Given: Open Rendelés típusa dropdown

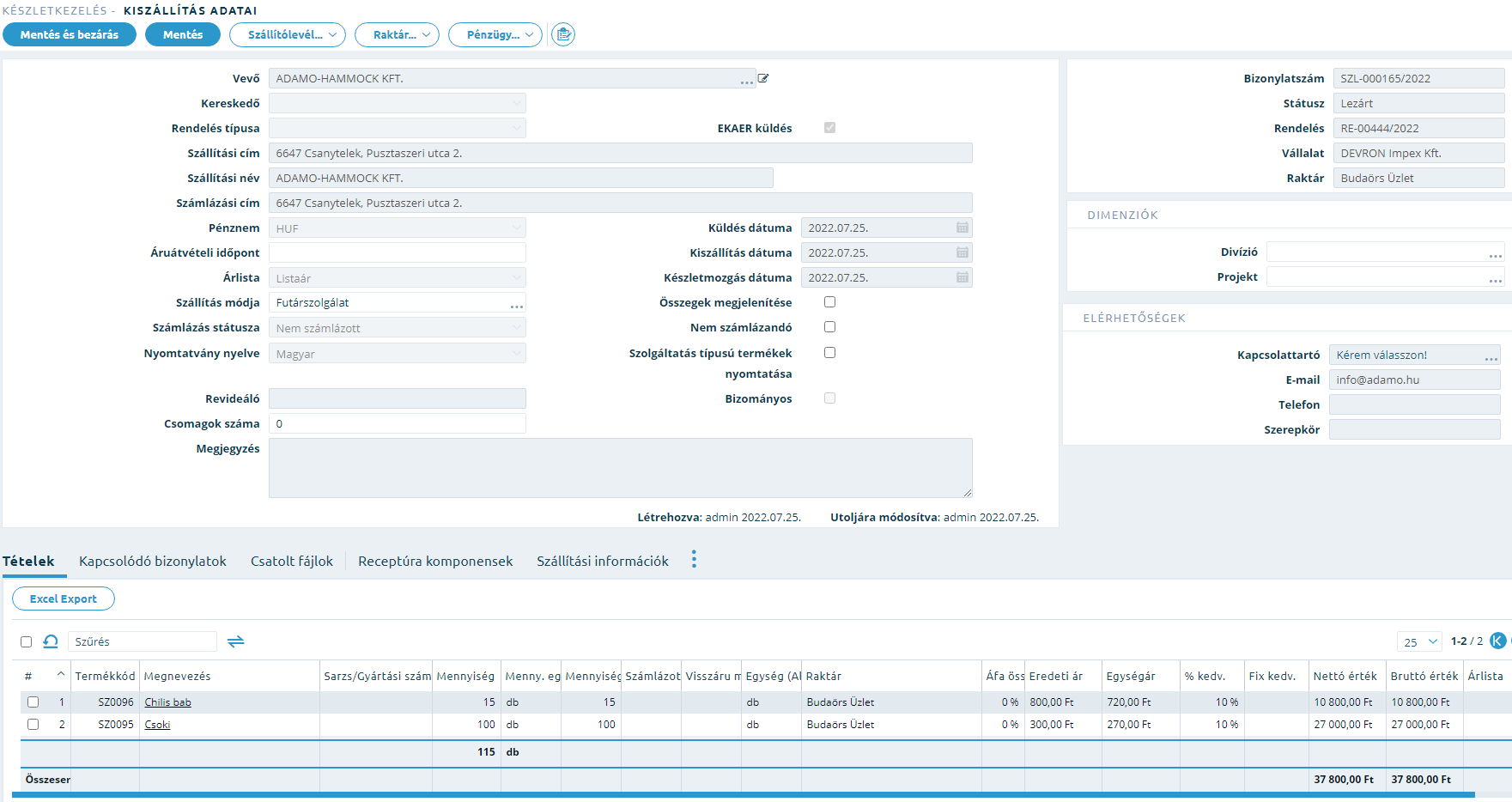Looking at the screenshot, I should point(398,128).
